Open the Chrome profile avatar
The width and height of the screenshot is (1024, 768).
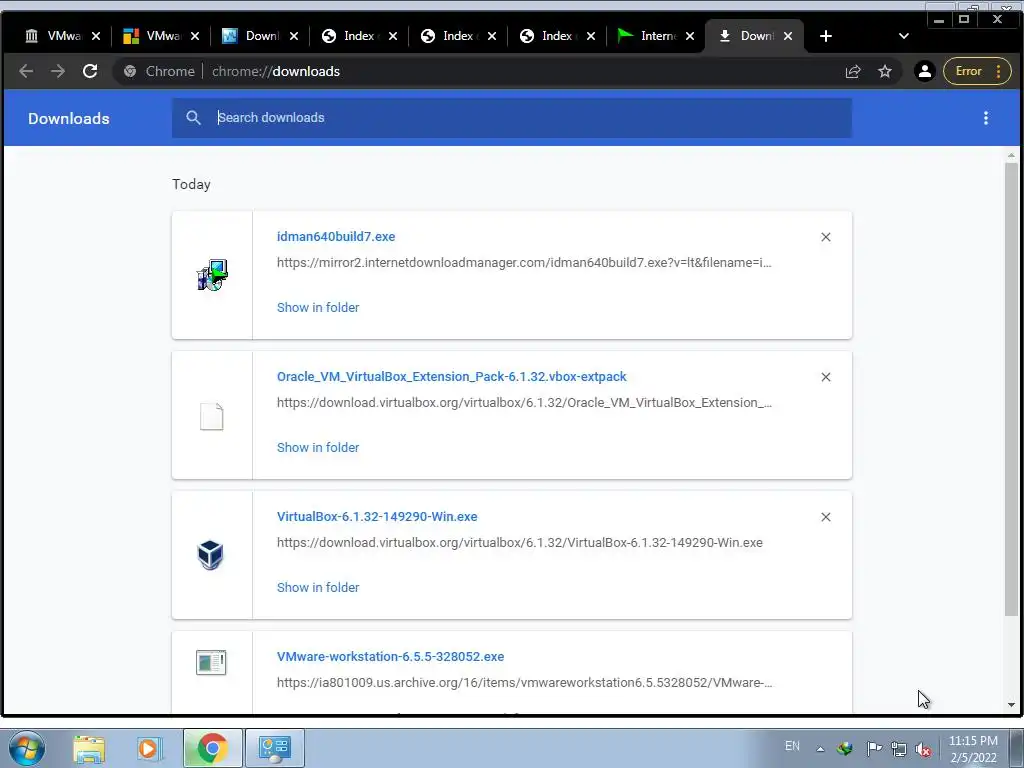[x=925, y=71]
